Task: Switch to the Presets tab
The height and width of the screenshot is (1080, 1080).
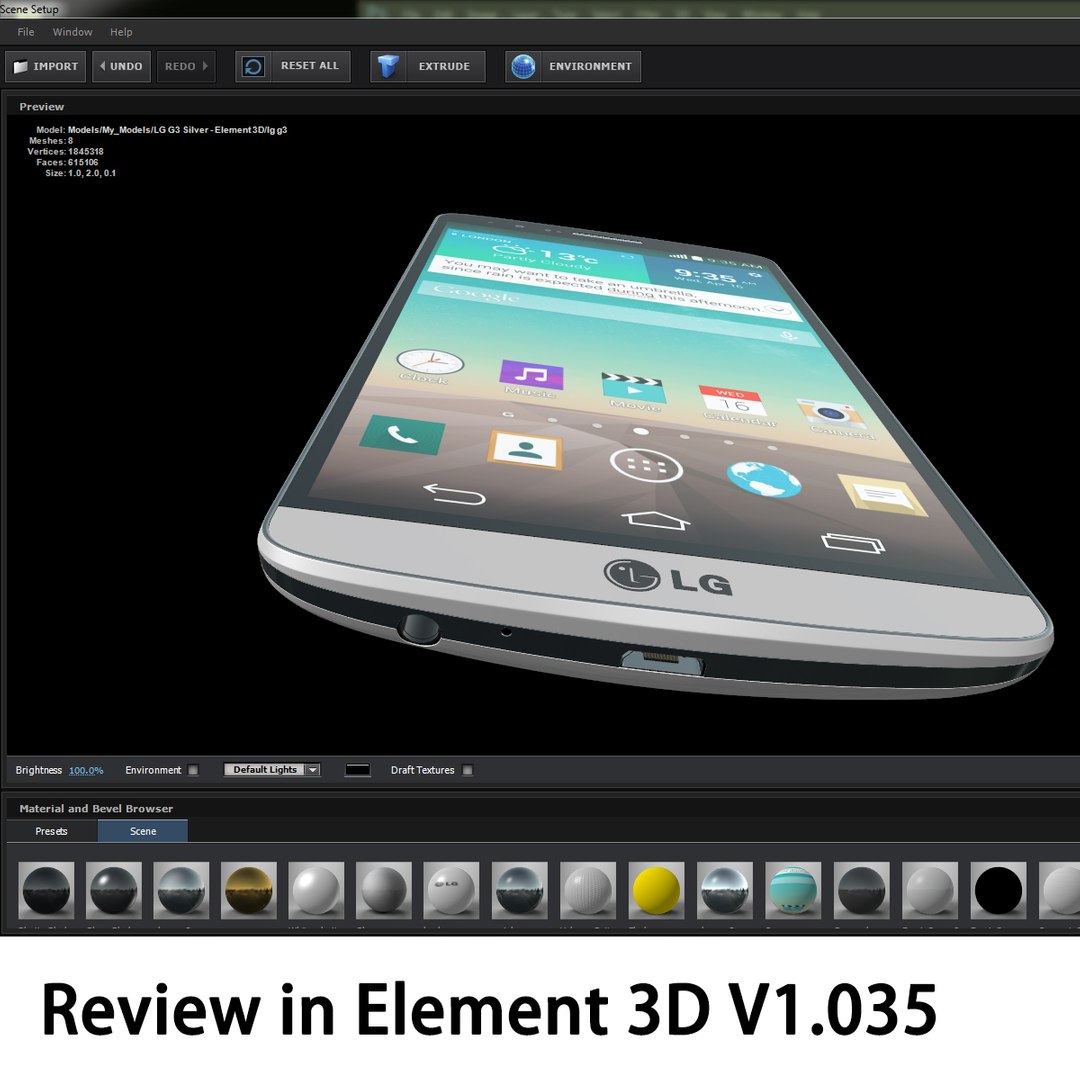Action: tap(52, 831)
